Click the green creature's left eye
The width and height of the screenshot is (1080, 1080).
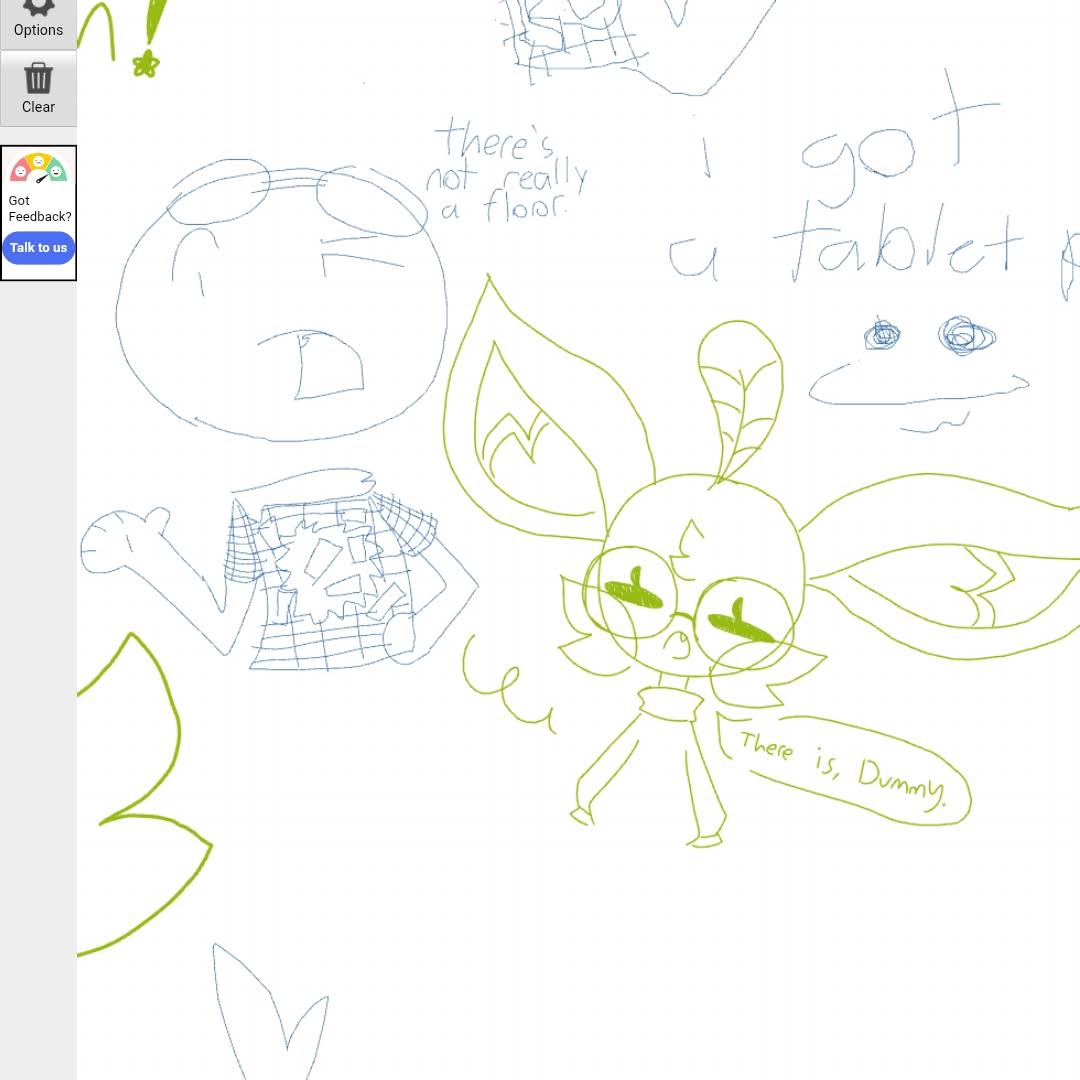(635, 592)
